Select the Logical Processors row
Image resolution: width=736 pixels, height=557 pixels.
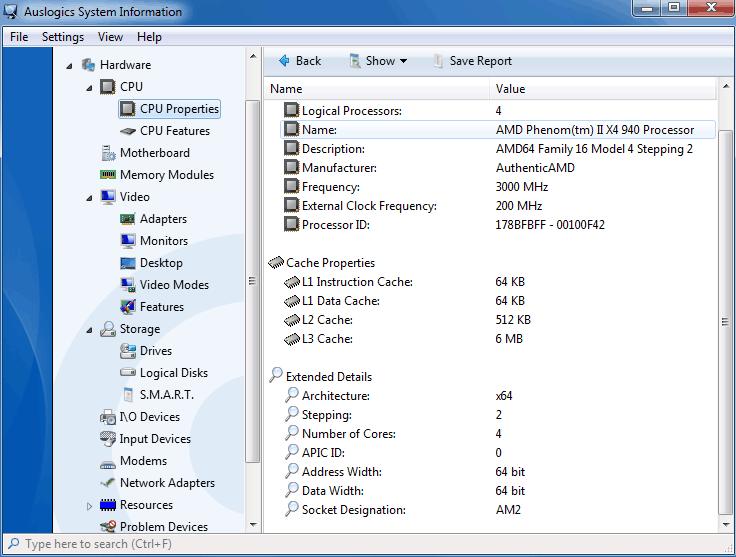498,111
